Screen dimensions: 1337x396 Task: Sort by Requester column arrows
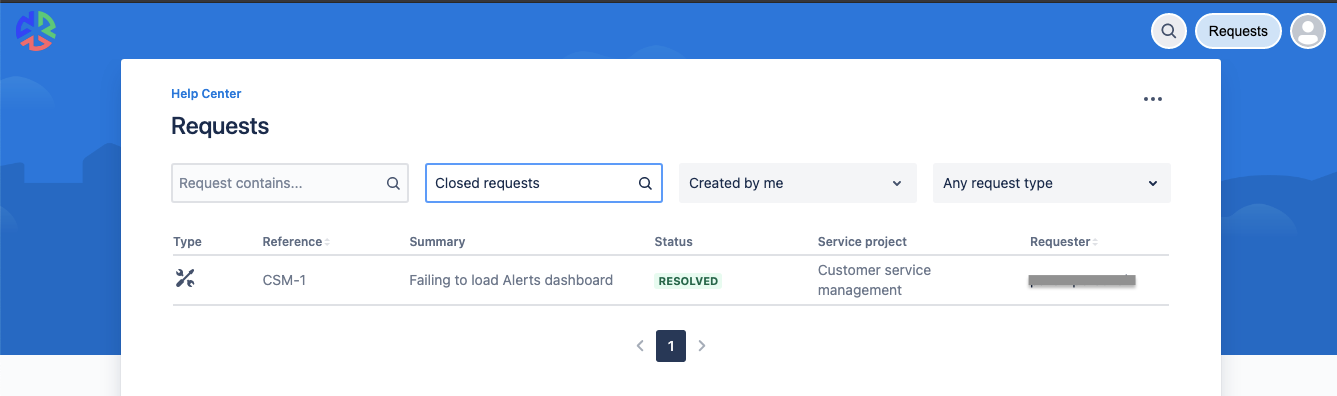(x=1095, y=242)
